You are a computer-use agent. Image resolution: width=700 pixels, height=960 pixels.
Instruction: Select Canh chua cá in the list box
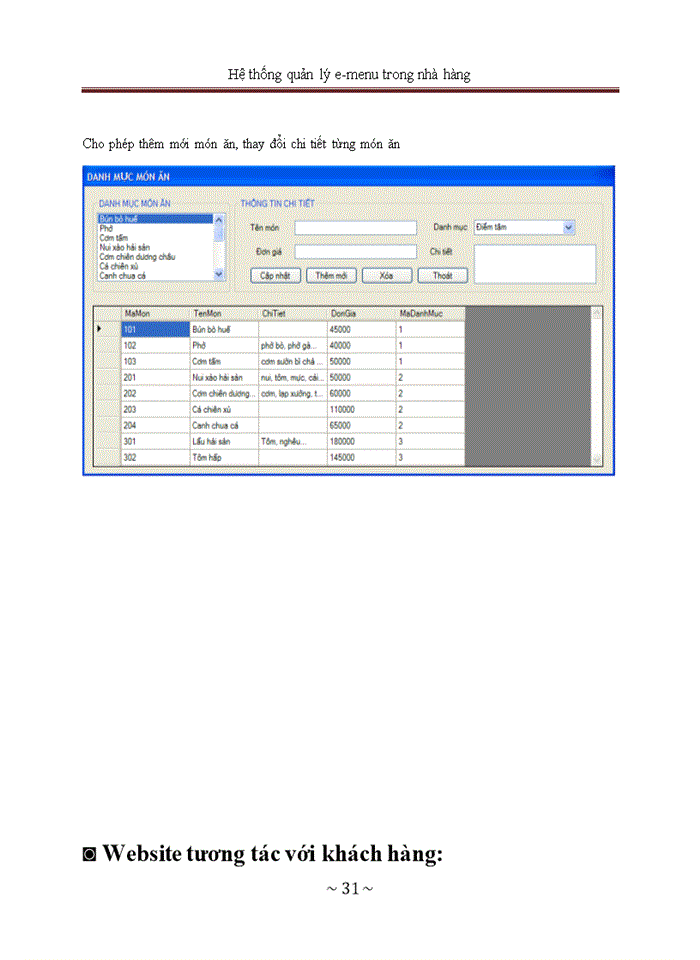click(156, 276)
